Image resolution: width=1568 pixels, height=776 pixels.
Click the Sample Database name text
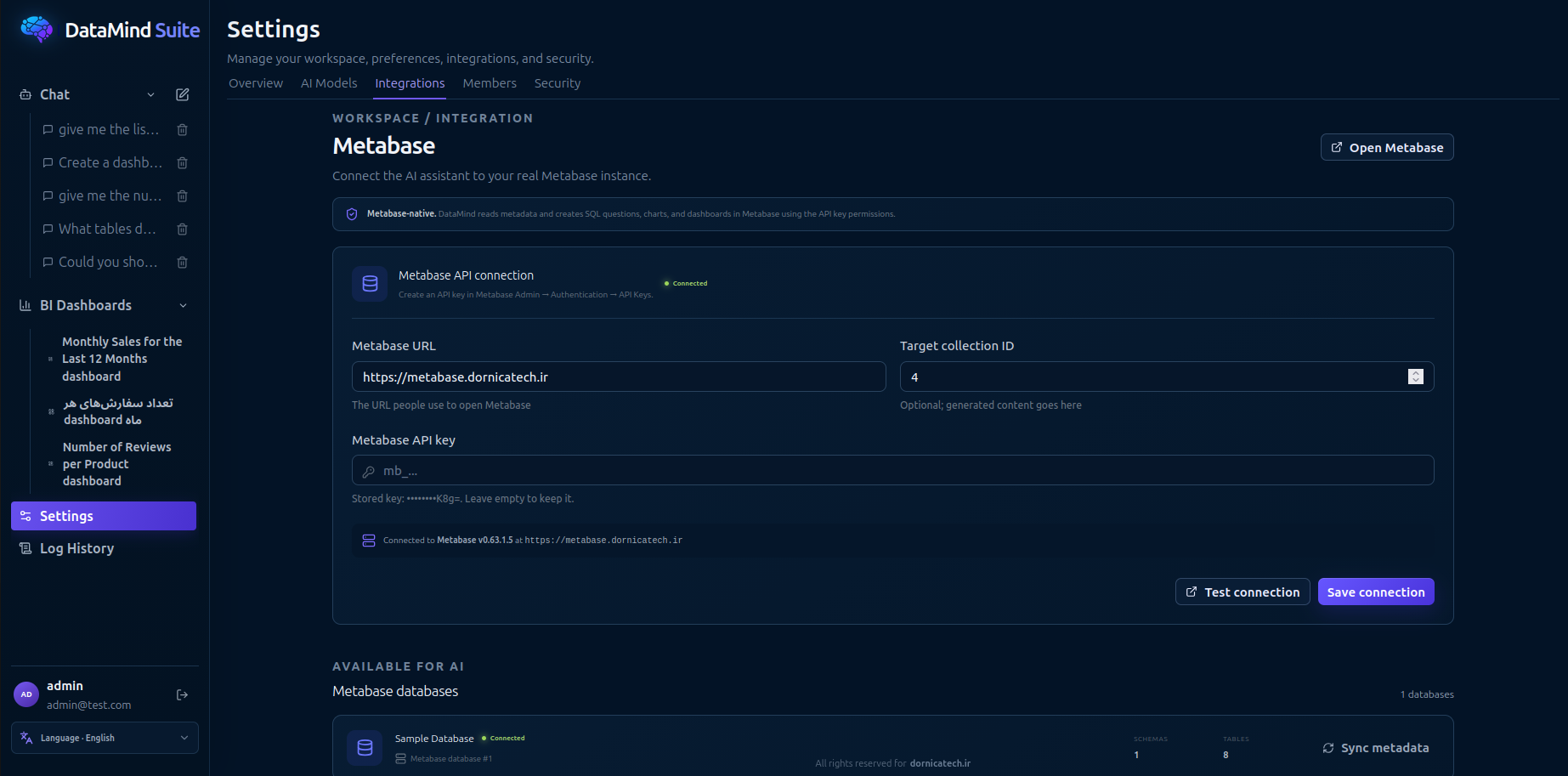(434, 739)
